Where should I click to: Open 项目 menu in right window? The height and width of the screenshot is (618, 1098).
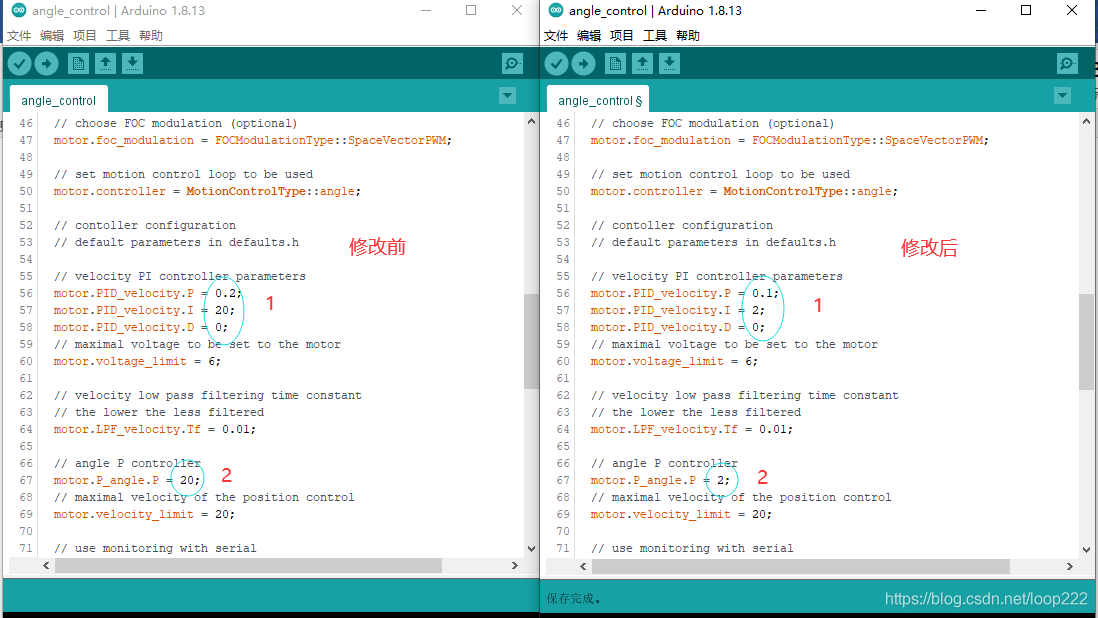click(x=622, y=36)
